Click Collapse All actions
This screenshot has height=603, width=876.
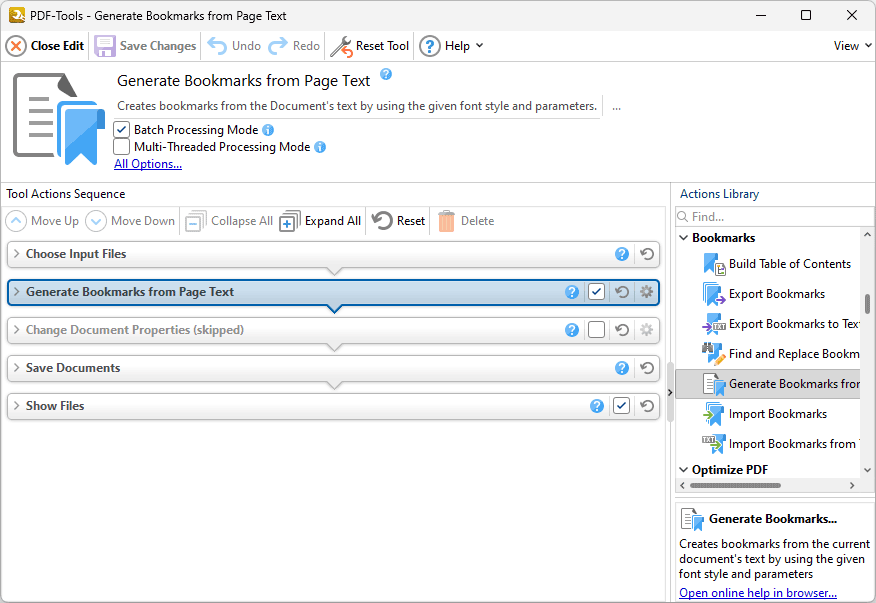(229, 221)
